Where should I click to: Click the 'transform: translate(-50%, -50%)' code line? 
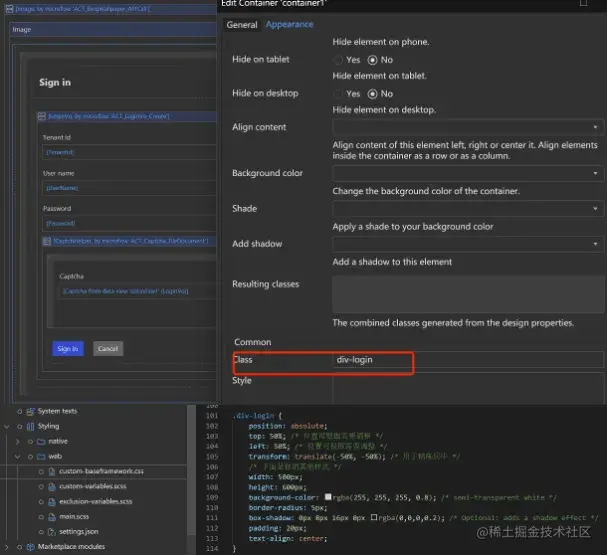(317, 457)
